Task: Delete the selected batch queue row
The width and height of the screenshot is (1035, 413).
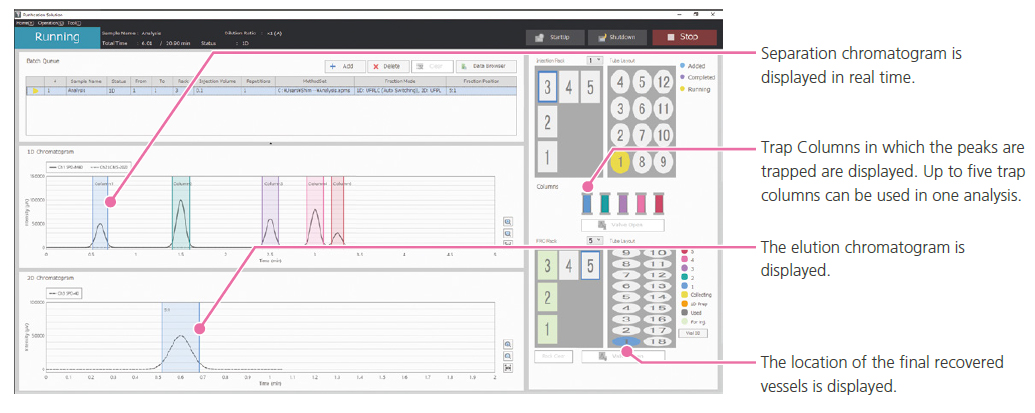Action: 387,67
